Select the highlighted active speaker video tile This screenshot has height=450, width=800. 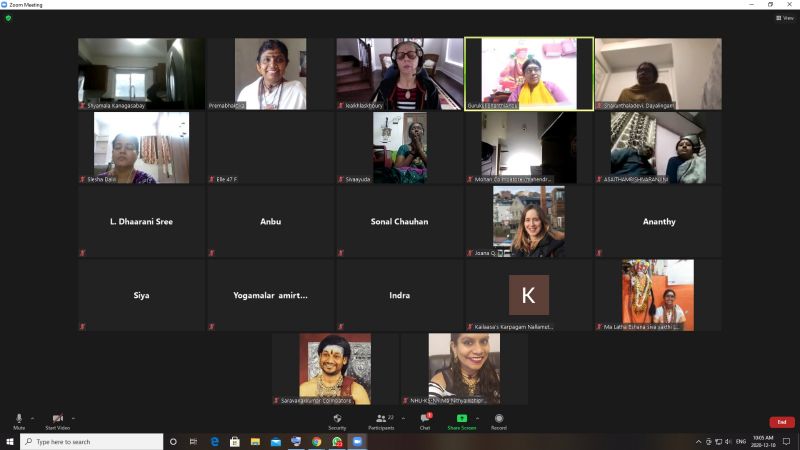[x=529, y=73]
